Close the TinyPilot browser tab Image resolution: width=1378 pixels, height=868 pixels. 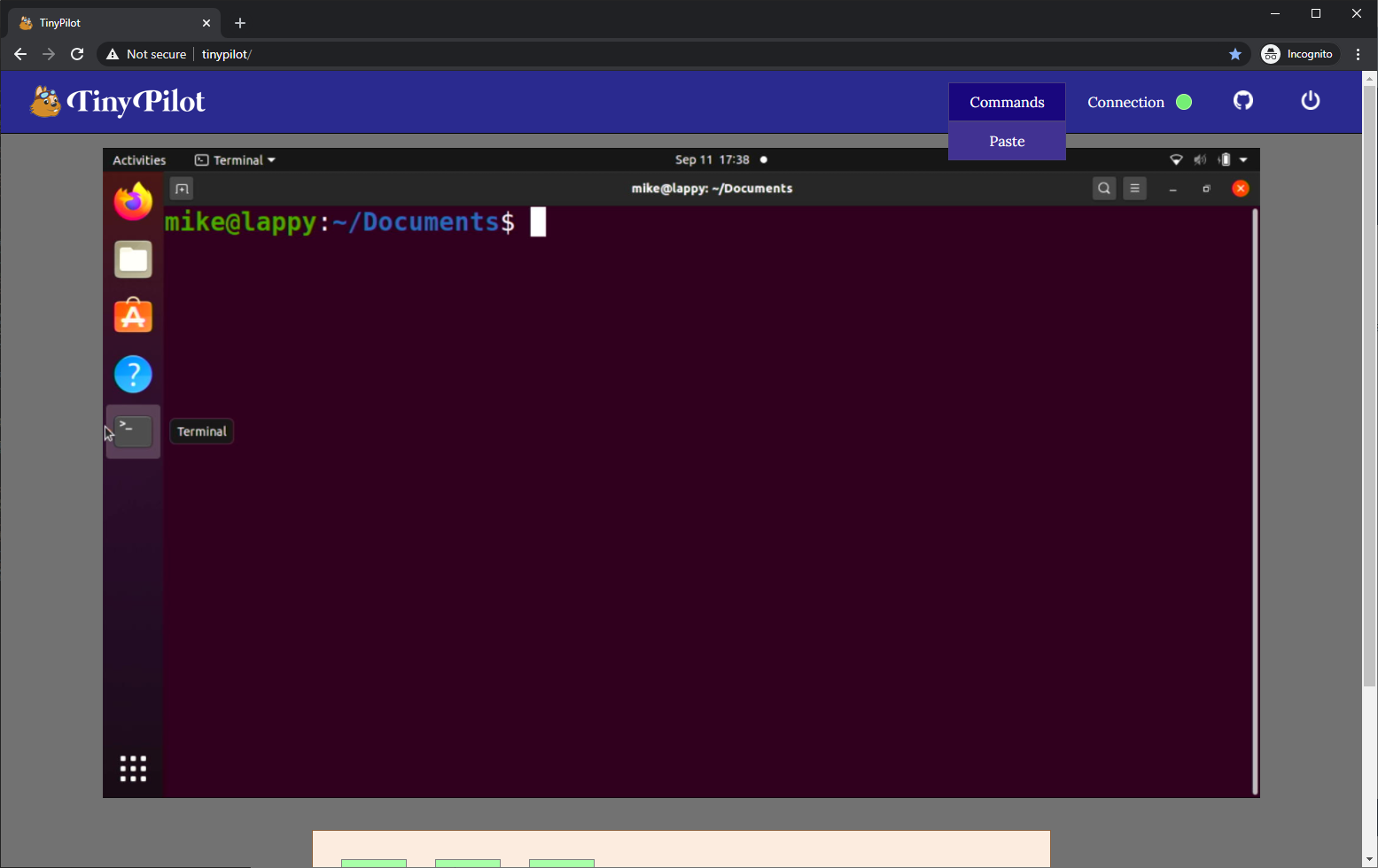click(206, 23)
